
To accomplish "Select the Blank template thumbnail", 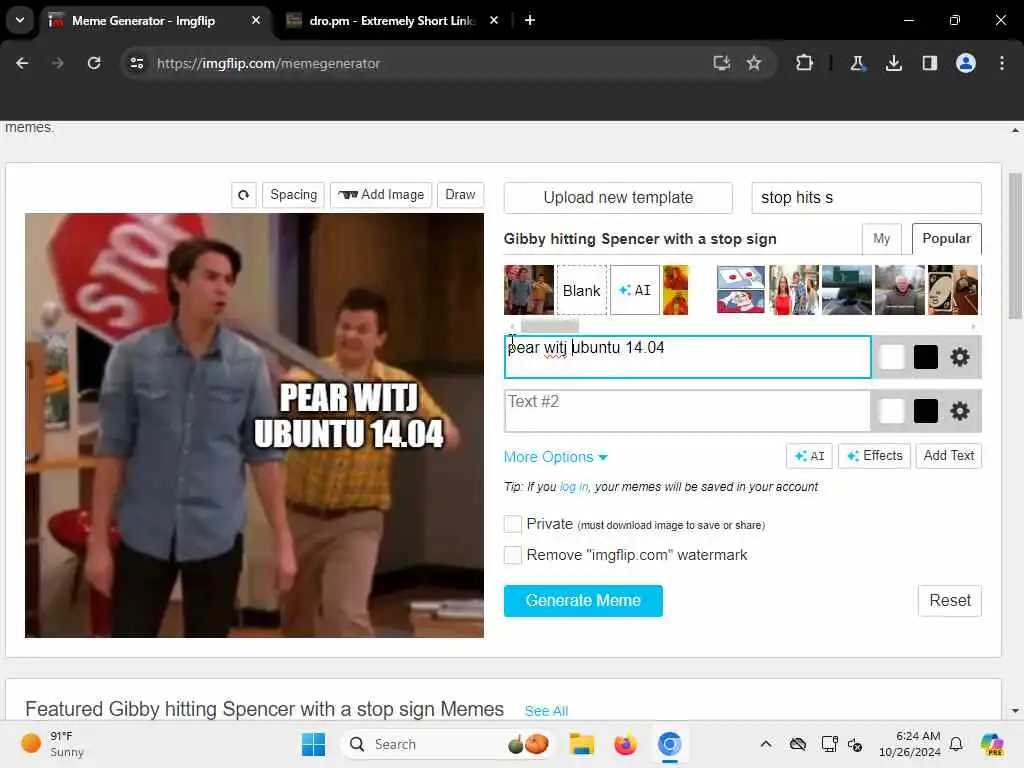I will [x=581, y=290].
